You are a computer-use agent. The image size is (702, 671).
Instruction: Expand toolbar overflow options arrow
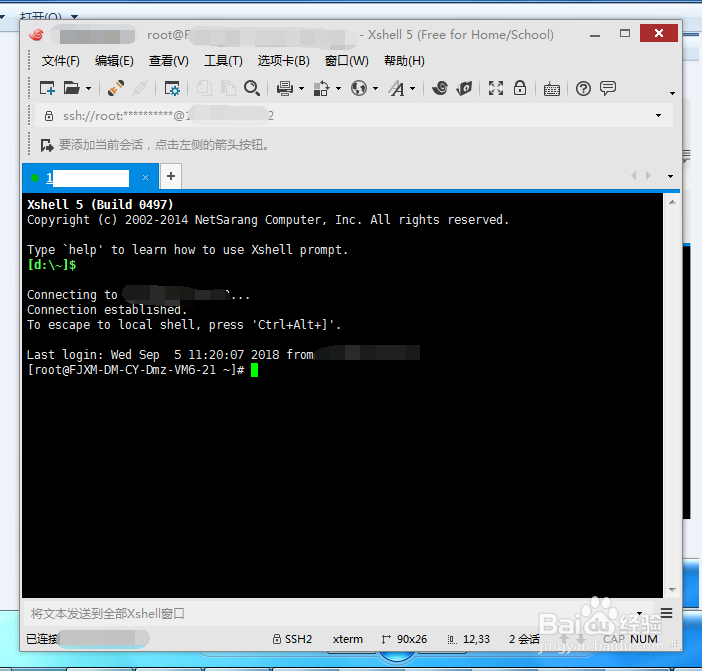click(672, 94)
